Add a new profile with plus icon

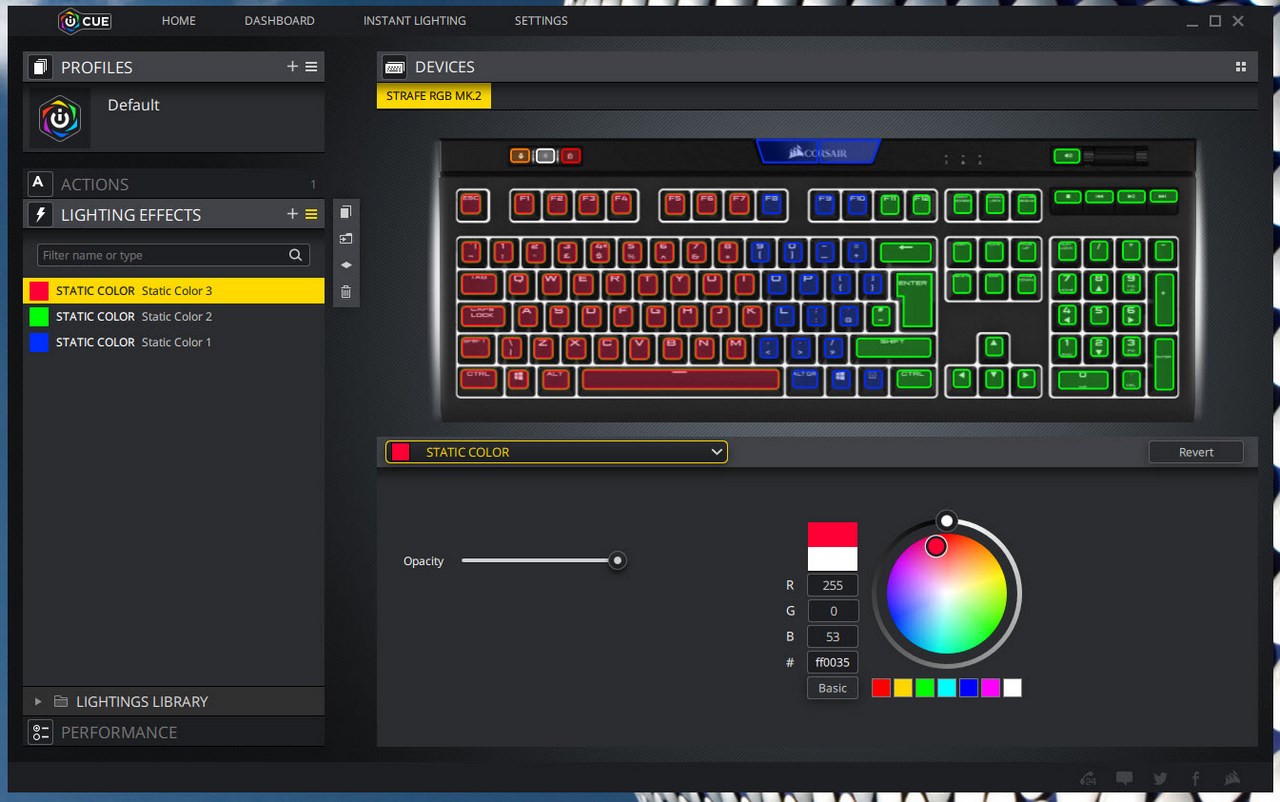click(292, 67)
